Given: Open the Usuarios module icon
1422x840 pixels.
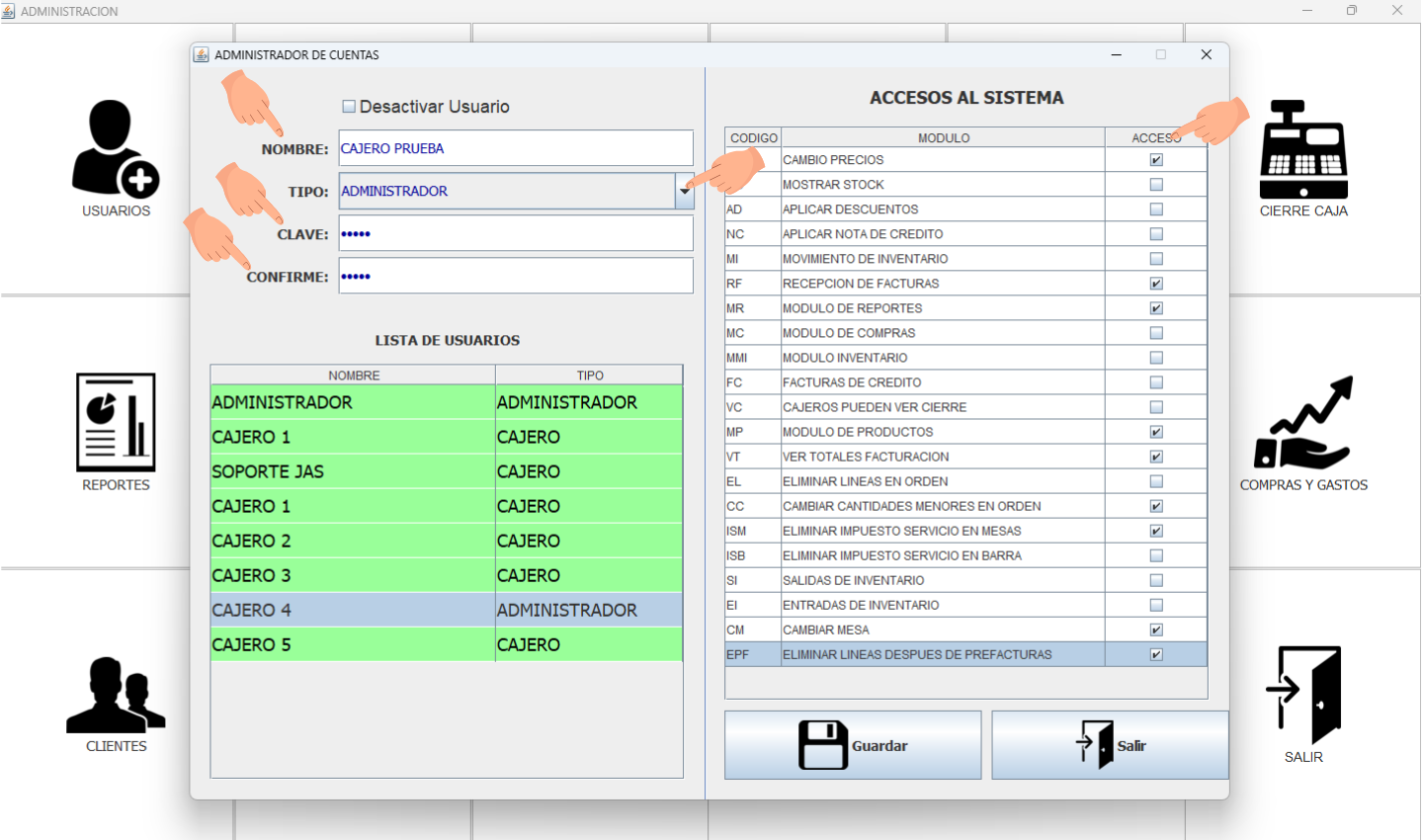Looking at the screenshot, I should tap(116, 149).
